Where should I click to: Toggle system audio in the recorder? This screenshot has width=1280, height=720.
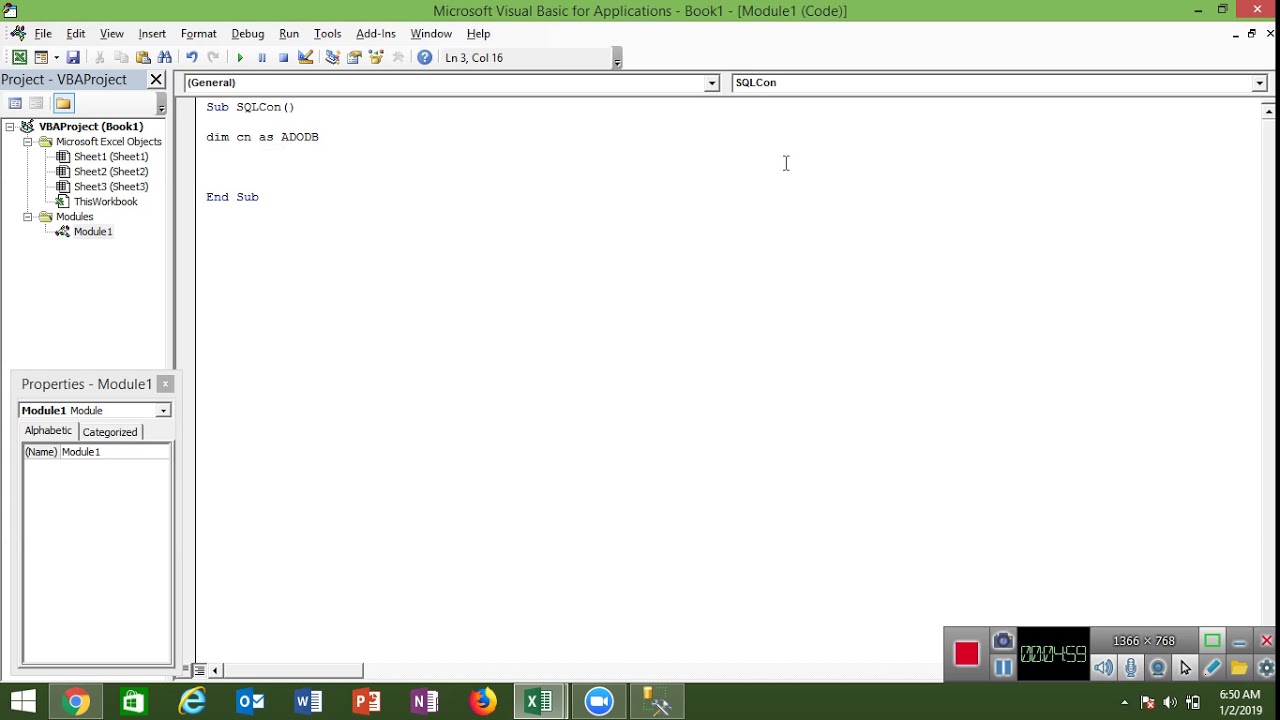coord(1103,668)
